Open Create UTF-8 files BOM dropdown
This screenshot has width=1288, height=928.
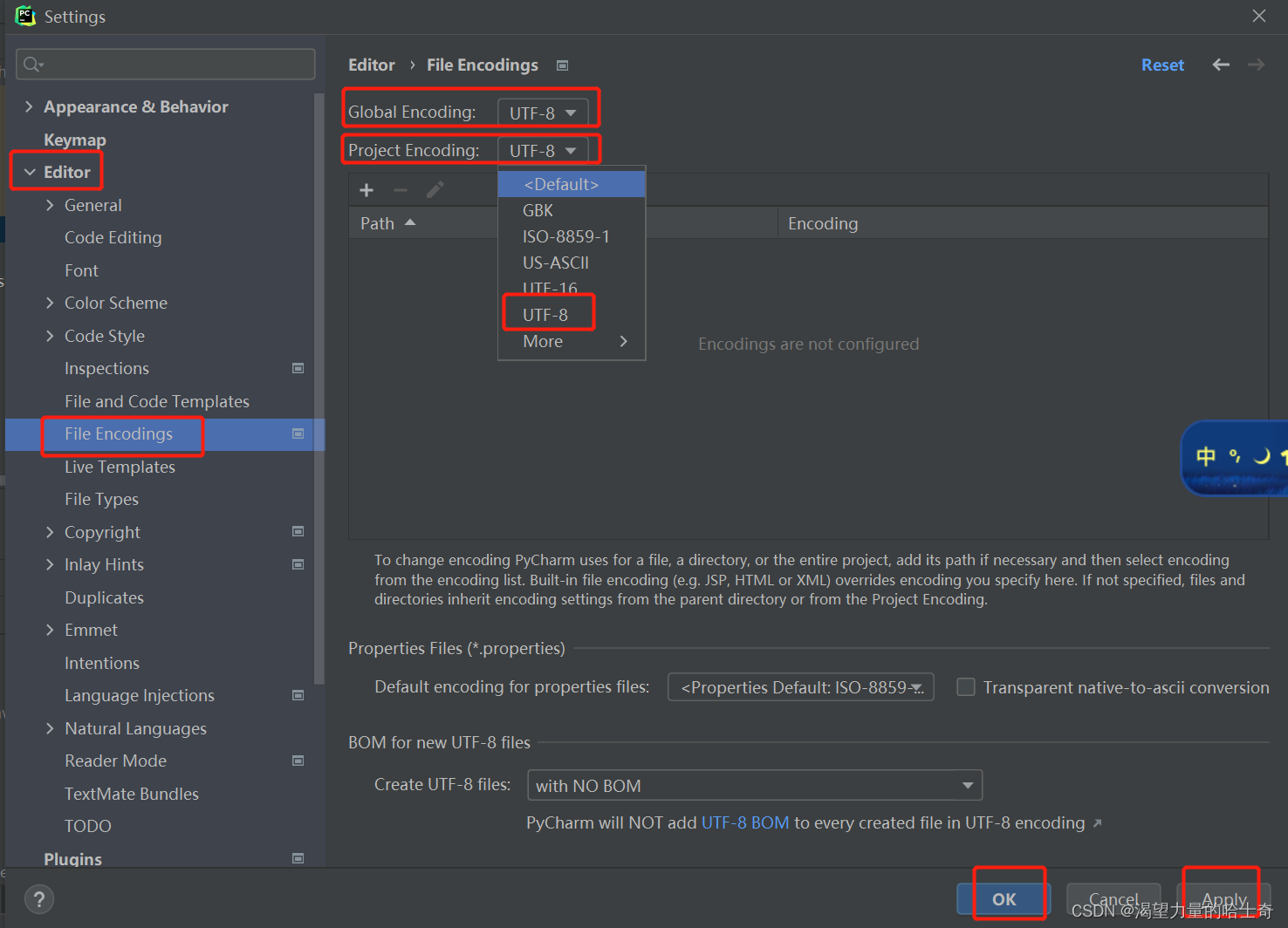[755, 785]
